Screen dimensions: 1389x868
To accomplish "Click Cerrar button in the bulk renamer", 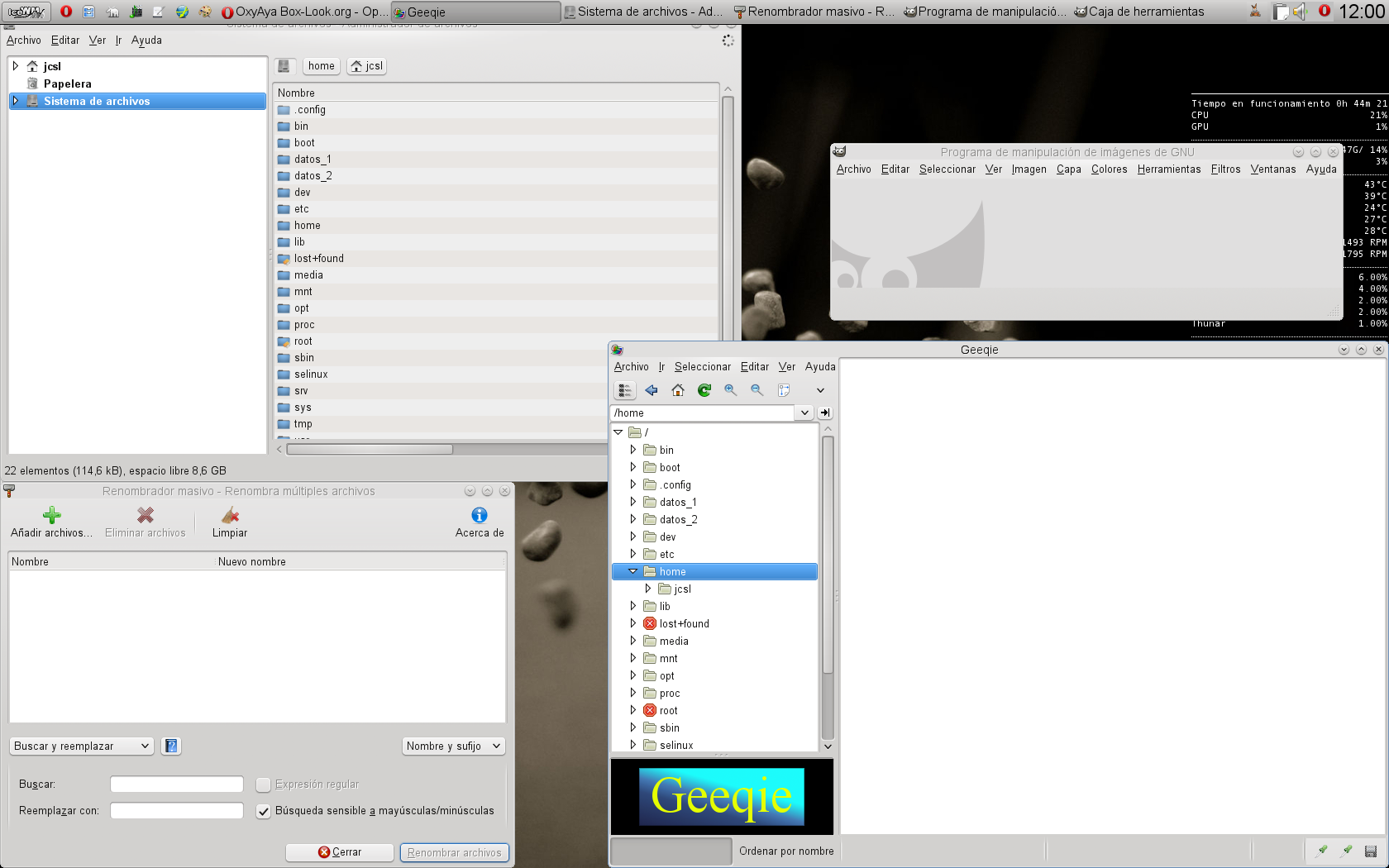I will (340, 852).
